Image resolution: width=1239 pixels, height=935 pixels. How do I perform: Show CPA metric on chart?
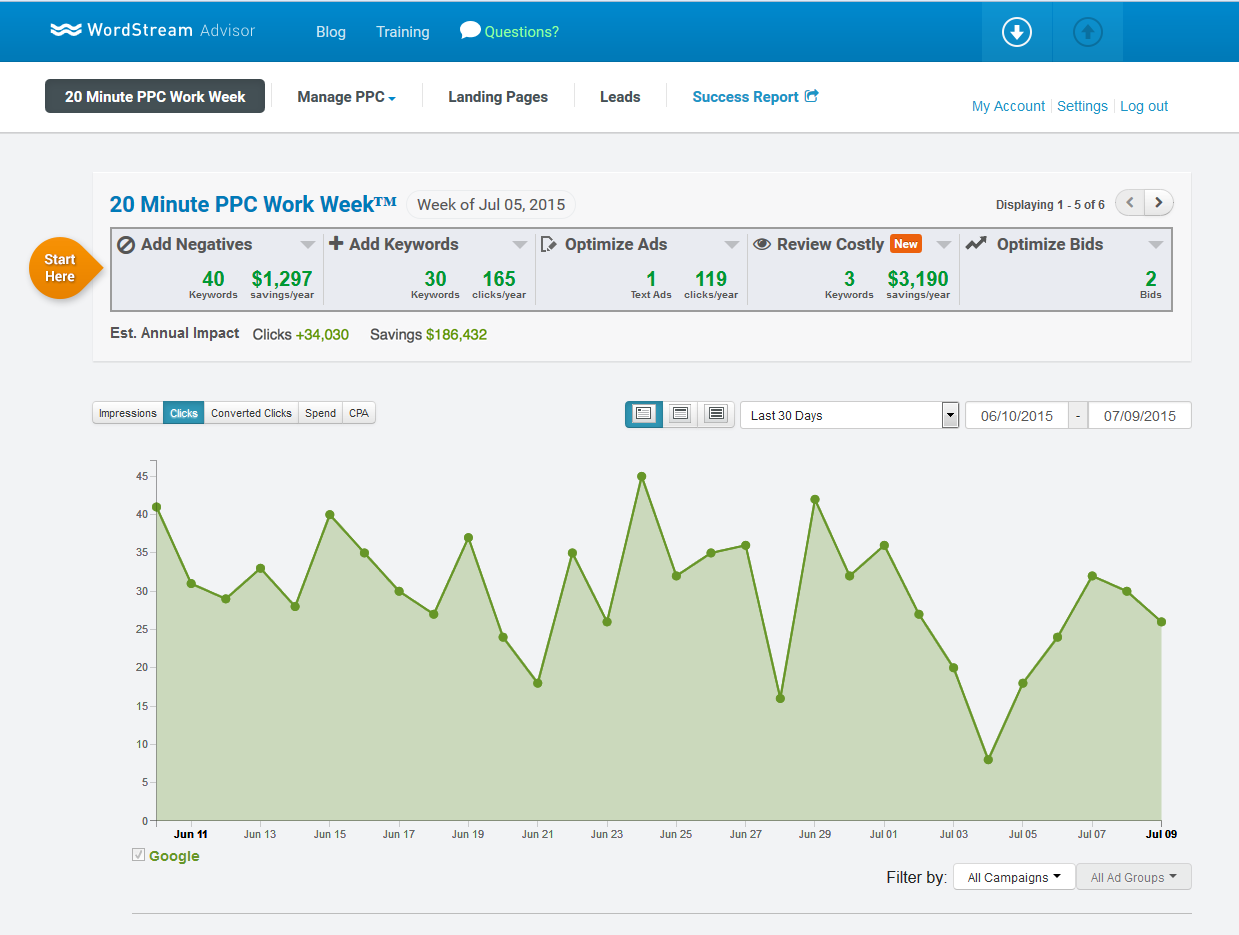click(x=359, y=413)
